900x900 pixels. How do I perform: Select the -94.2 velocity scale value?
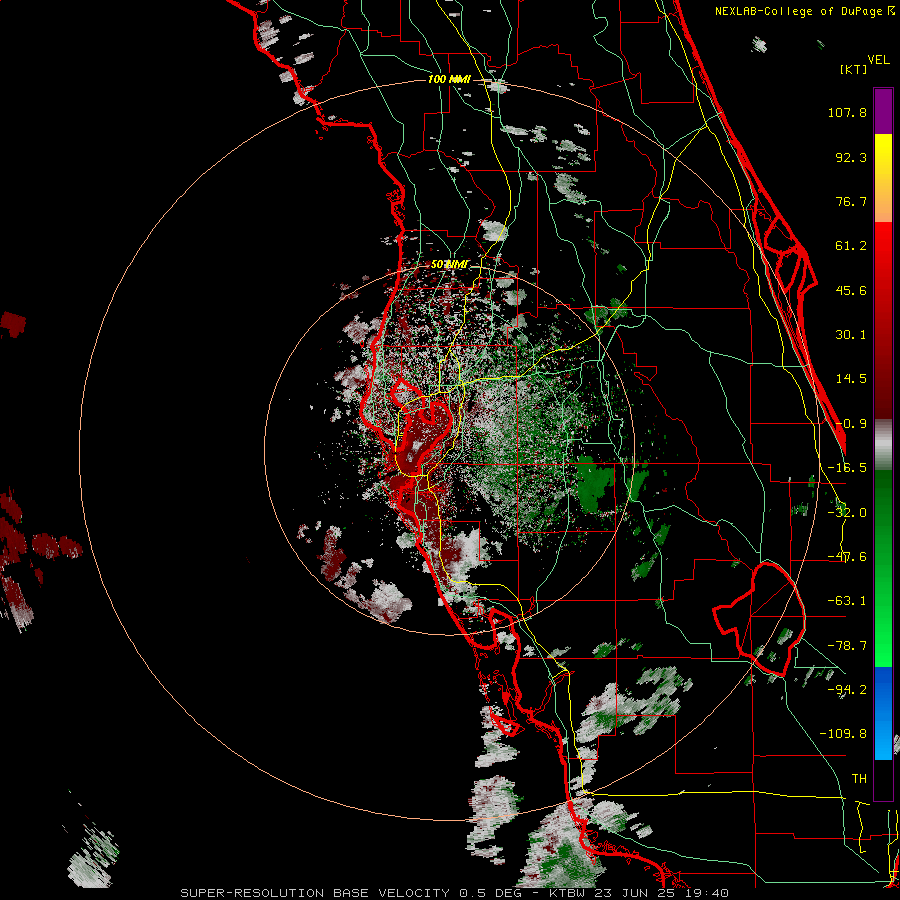pyautogui.click(x=847, y=689)
